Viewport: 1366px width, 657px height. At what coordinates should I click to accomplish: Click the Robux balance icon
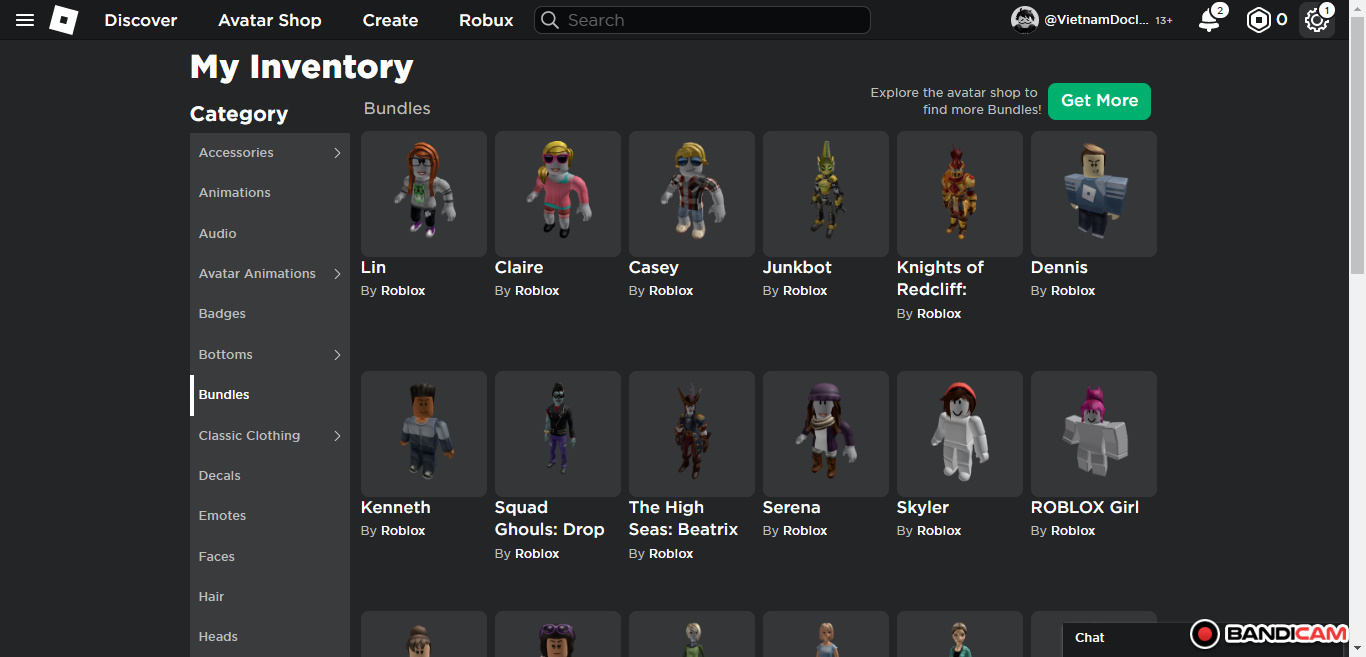(x=1258, y=20)
